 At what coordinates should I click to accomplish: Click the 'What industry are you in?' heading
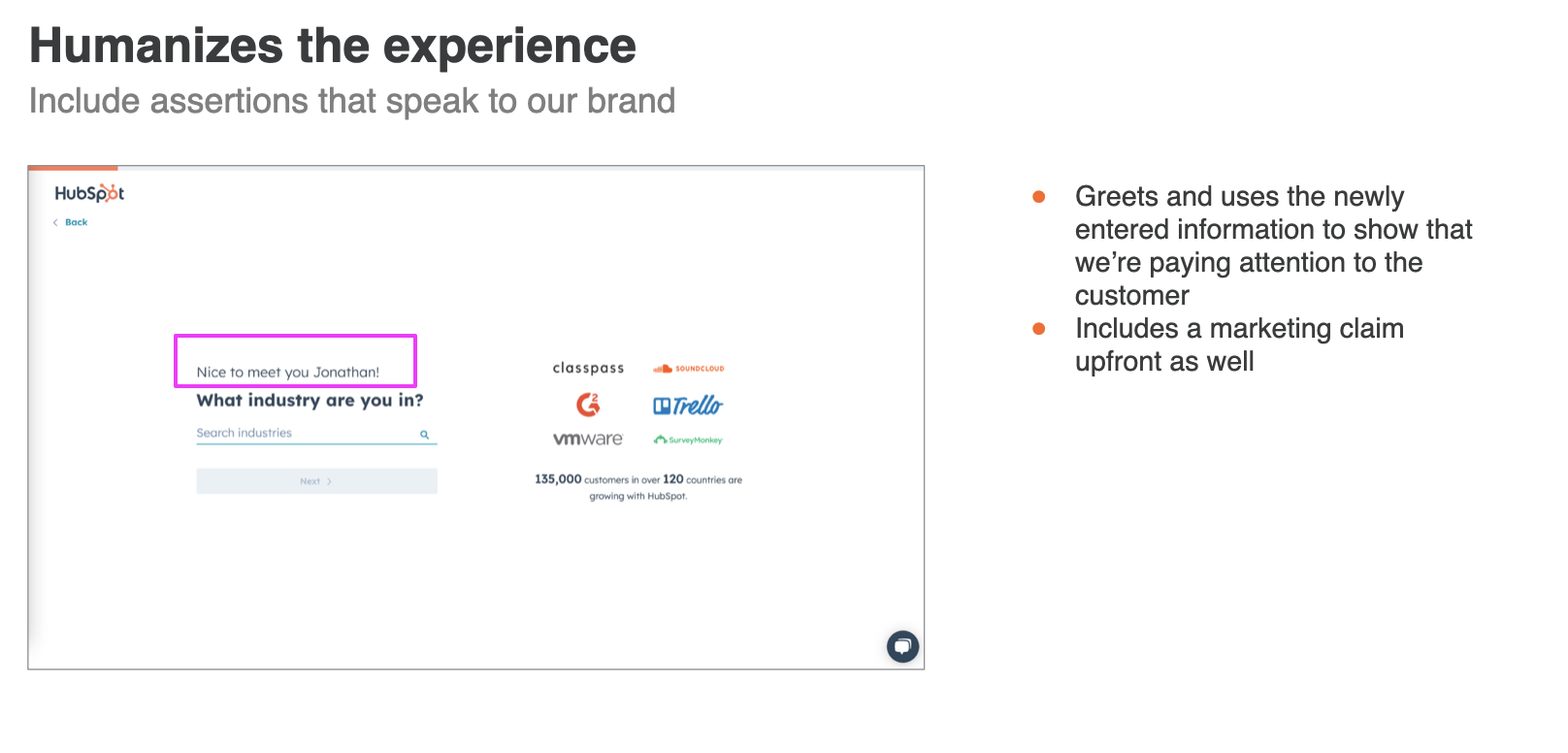click(310, 401)
